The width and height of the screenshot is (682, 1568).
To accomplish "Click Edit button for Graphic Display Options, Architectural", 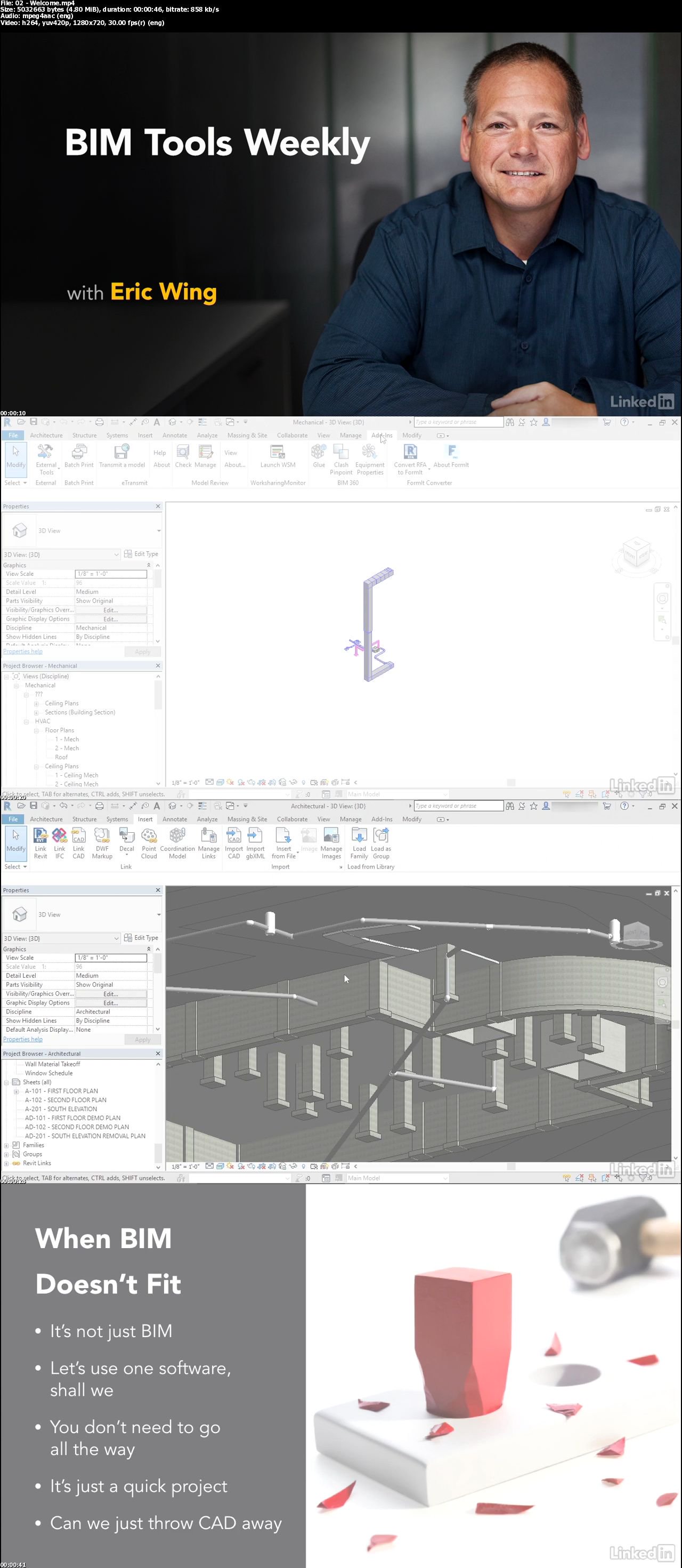I will coord(111,1003).
